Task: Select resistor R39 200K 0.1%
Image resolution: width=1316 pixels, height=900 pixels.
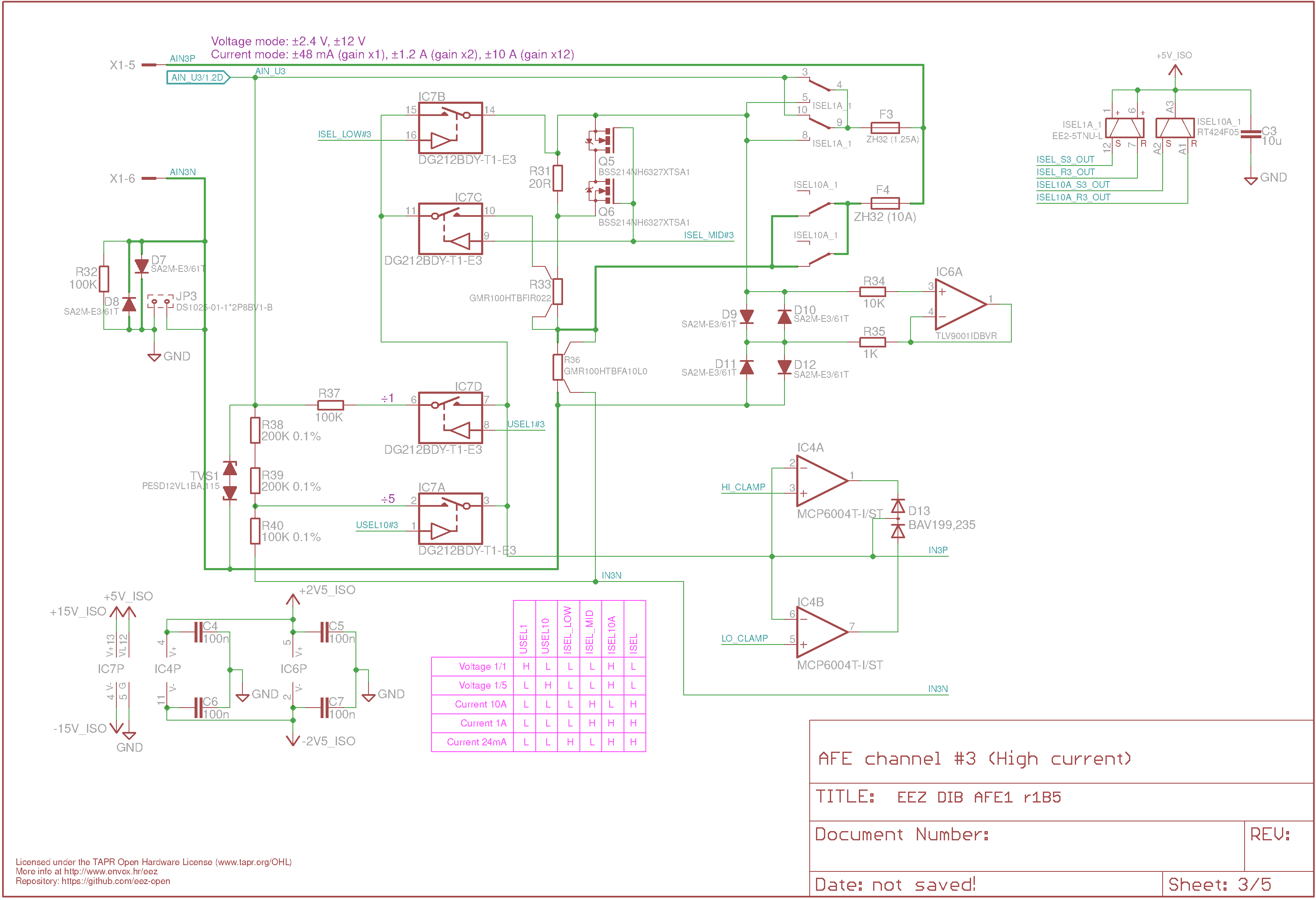Action: click(x=255, y=481)
